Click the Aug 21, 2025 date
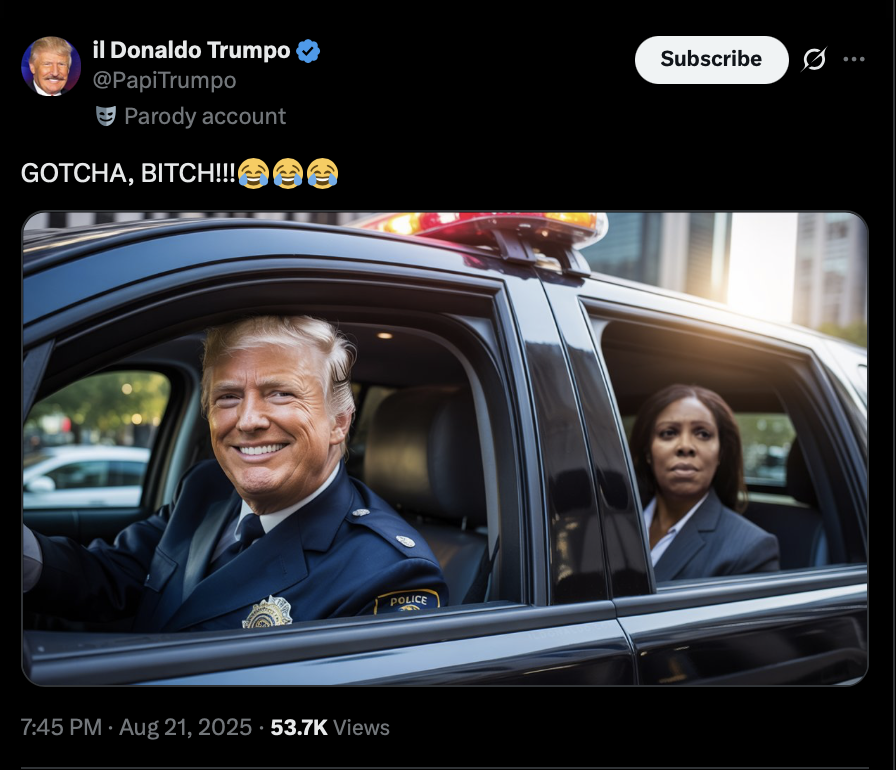The height and width of the screenshot is (770, 896). (185, 727)
